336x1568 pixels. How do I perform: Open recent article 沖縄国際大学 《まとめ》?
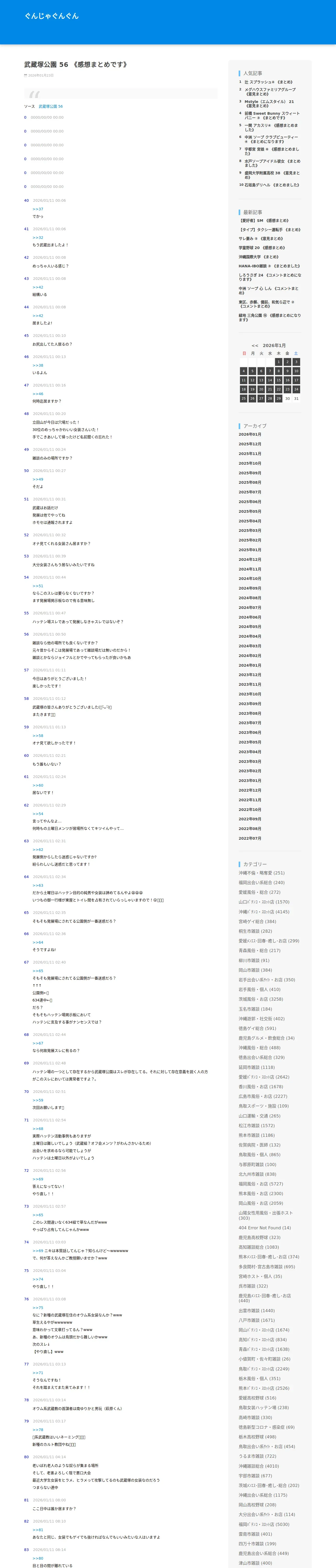point(259,257)
